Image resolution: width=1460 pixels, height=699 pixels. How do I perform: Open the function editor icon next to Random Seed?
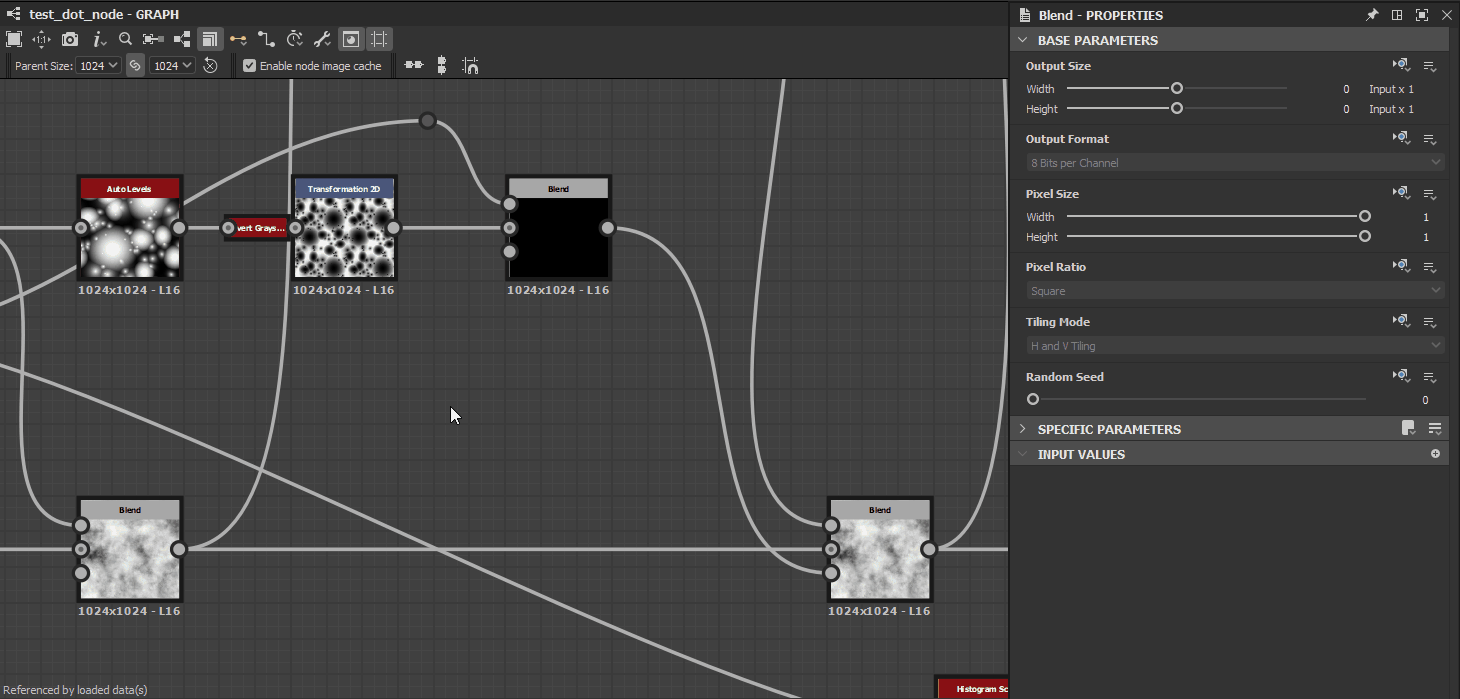[1398, 376]
